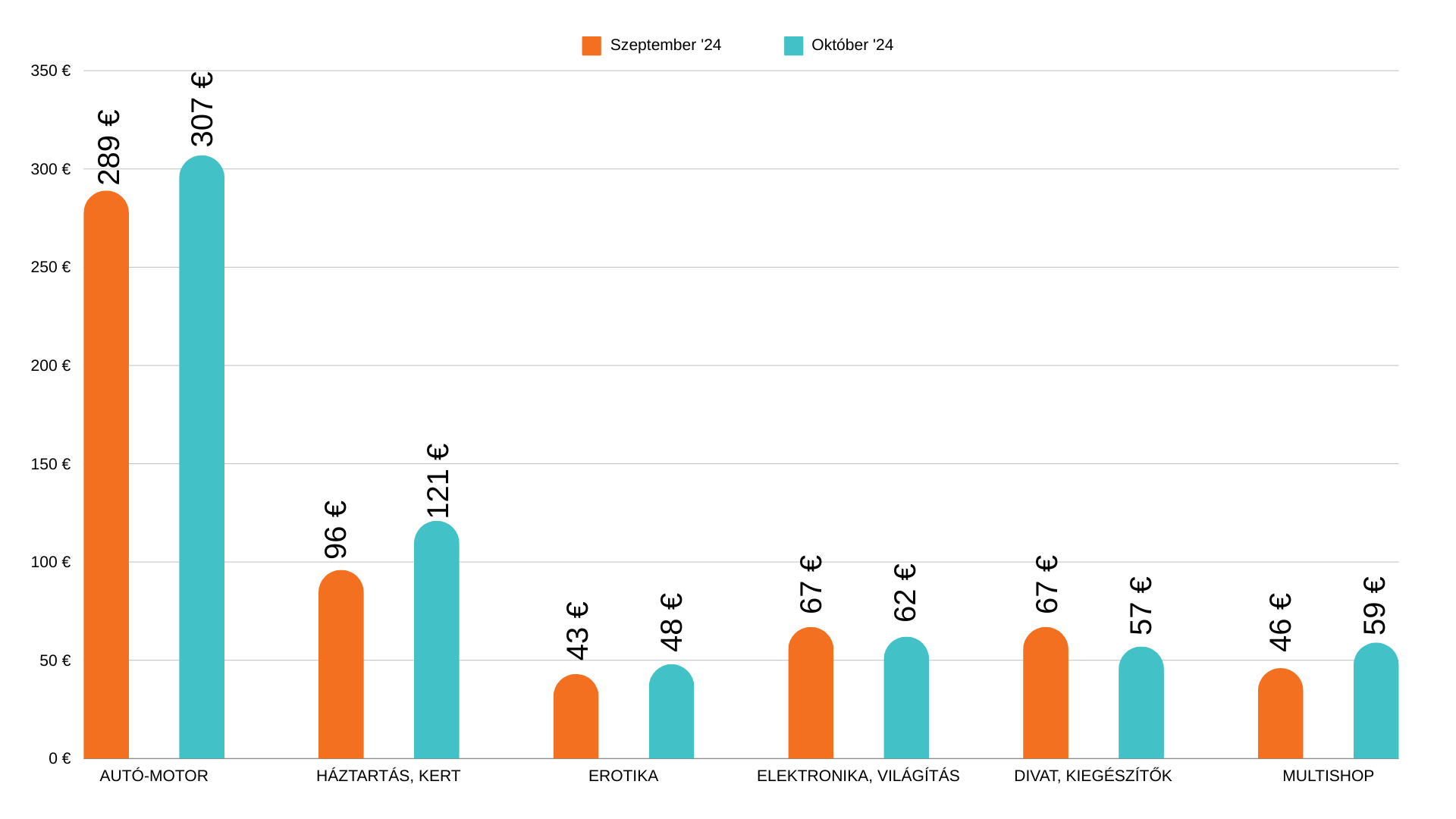Click the teal ELEKTRONIKA, VILÁGÍTÁS bar
The image size is (1456, 819).
(x=906, y=699)
